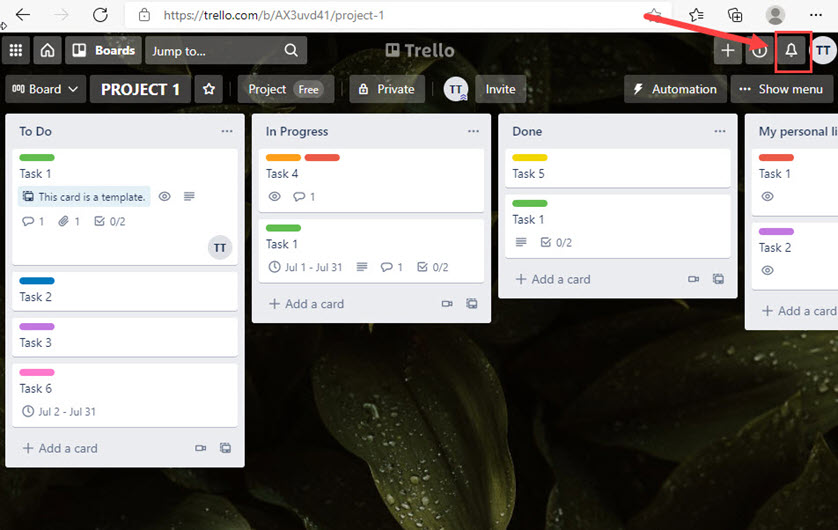838x530 pixels.
Task: Click the orange label on Task 4
Action: 283,158
